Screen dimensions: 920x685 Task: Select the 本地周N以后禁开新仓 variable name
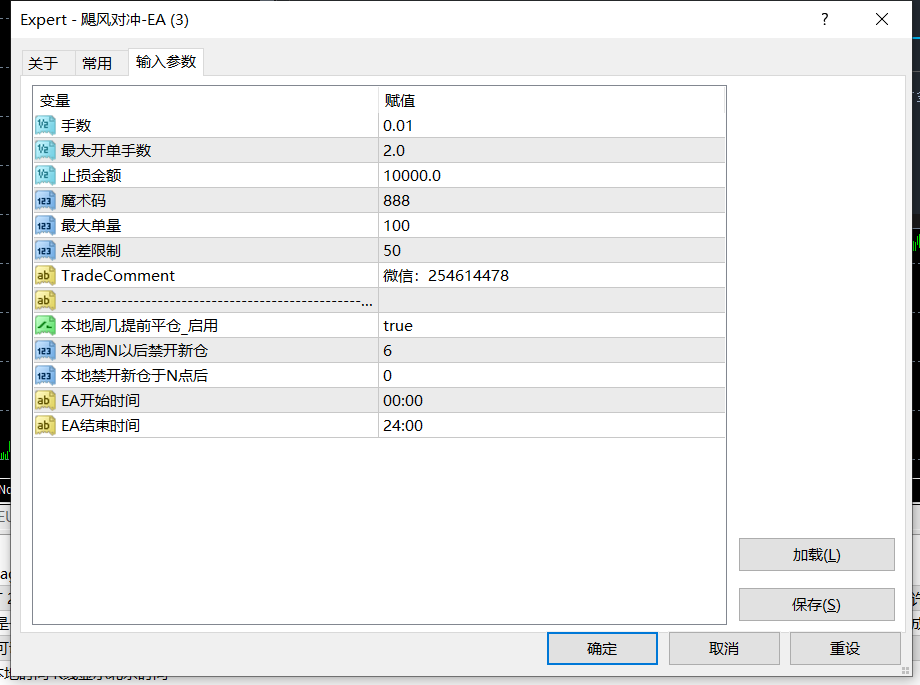(x=134, y=351)
